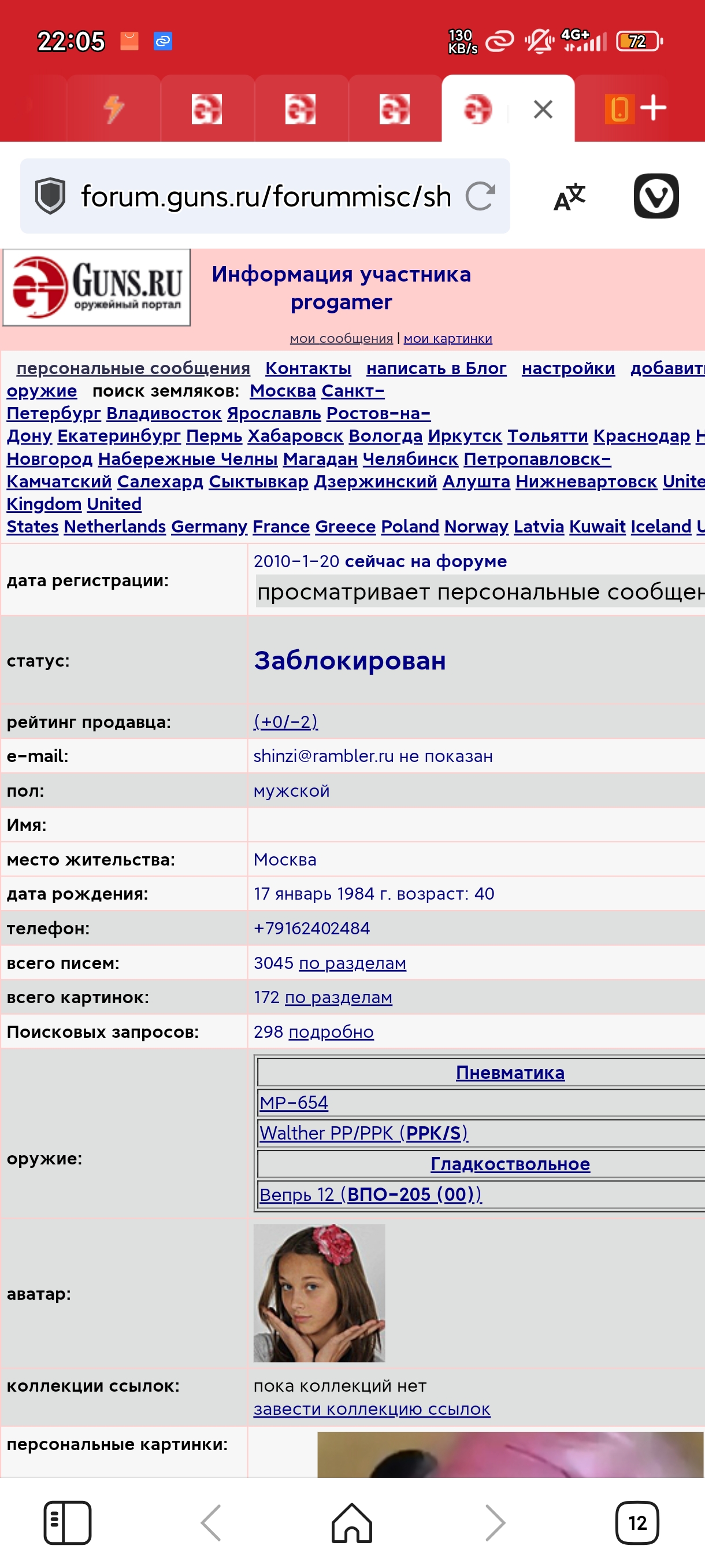
Task: Click the GUNS.RU portal logo
Action: [x=97, y=287]
